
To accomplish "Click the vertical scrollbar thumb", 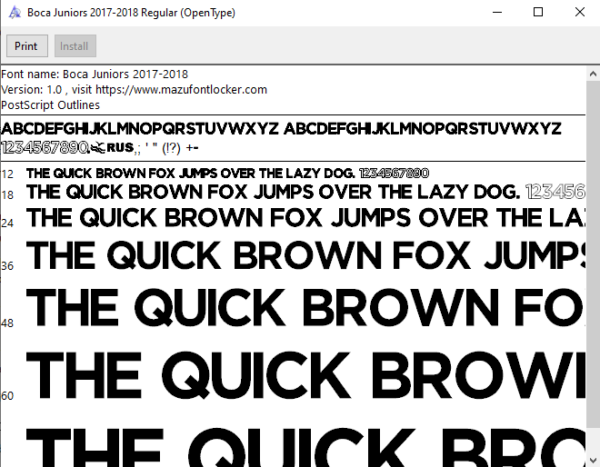I will click(x=593, y=253).
